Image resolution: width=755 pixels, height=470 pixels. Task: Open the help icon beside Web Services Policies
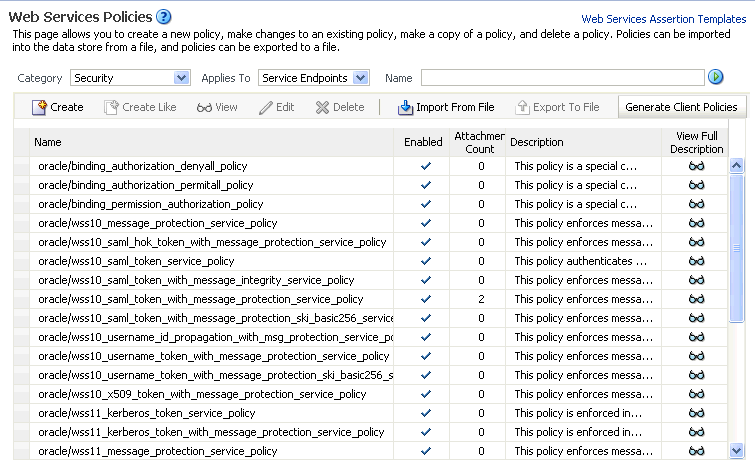(164, 17)
